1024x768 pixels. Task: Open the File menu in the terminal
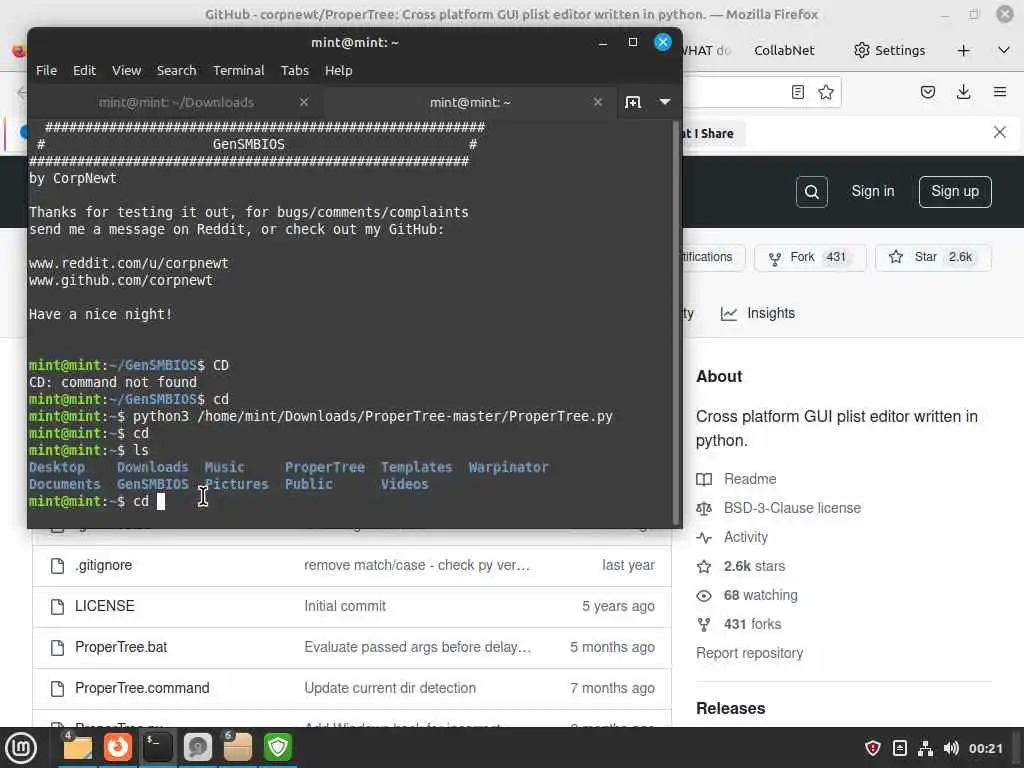pyautogui.click(x=46, y=71)
